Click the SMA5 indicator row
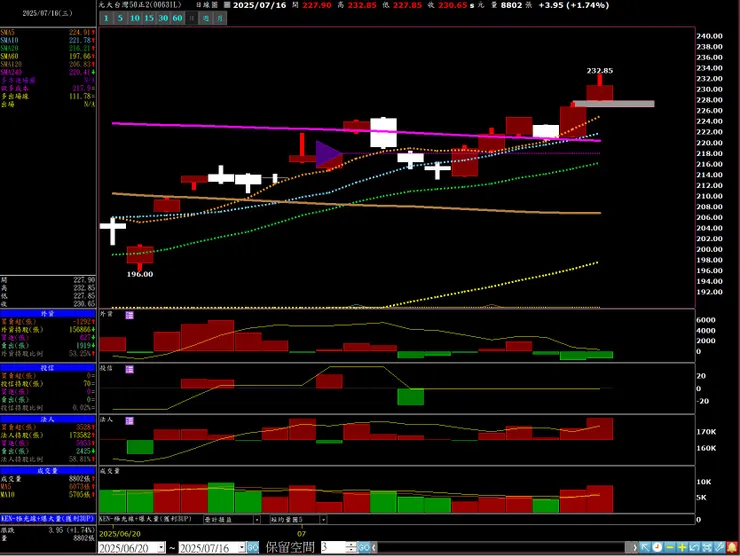Viewport: 740px width, 556px height. [x=48, y=33]
